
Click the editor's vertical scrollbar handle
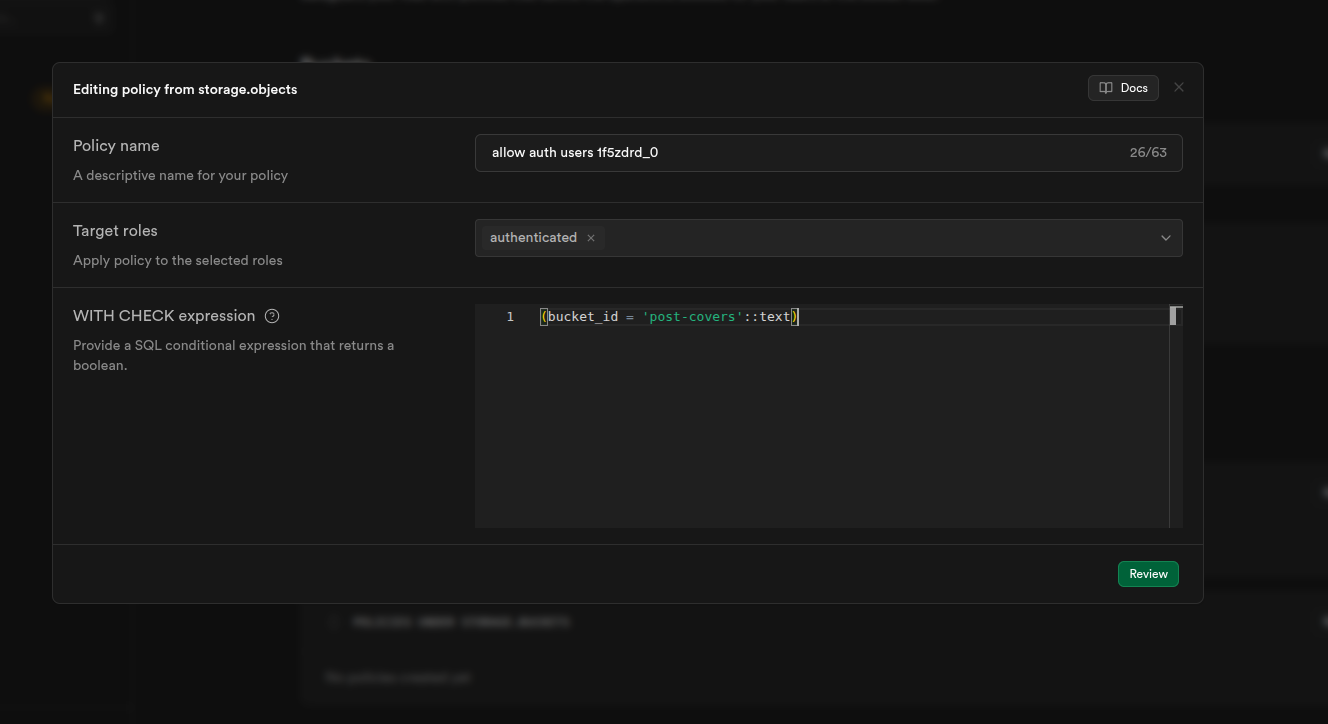(x=1176, y=316)
